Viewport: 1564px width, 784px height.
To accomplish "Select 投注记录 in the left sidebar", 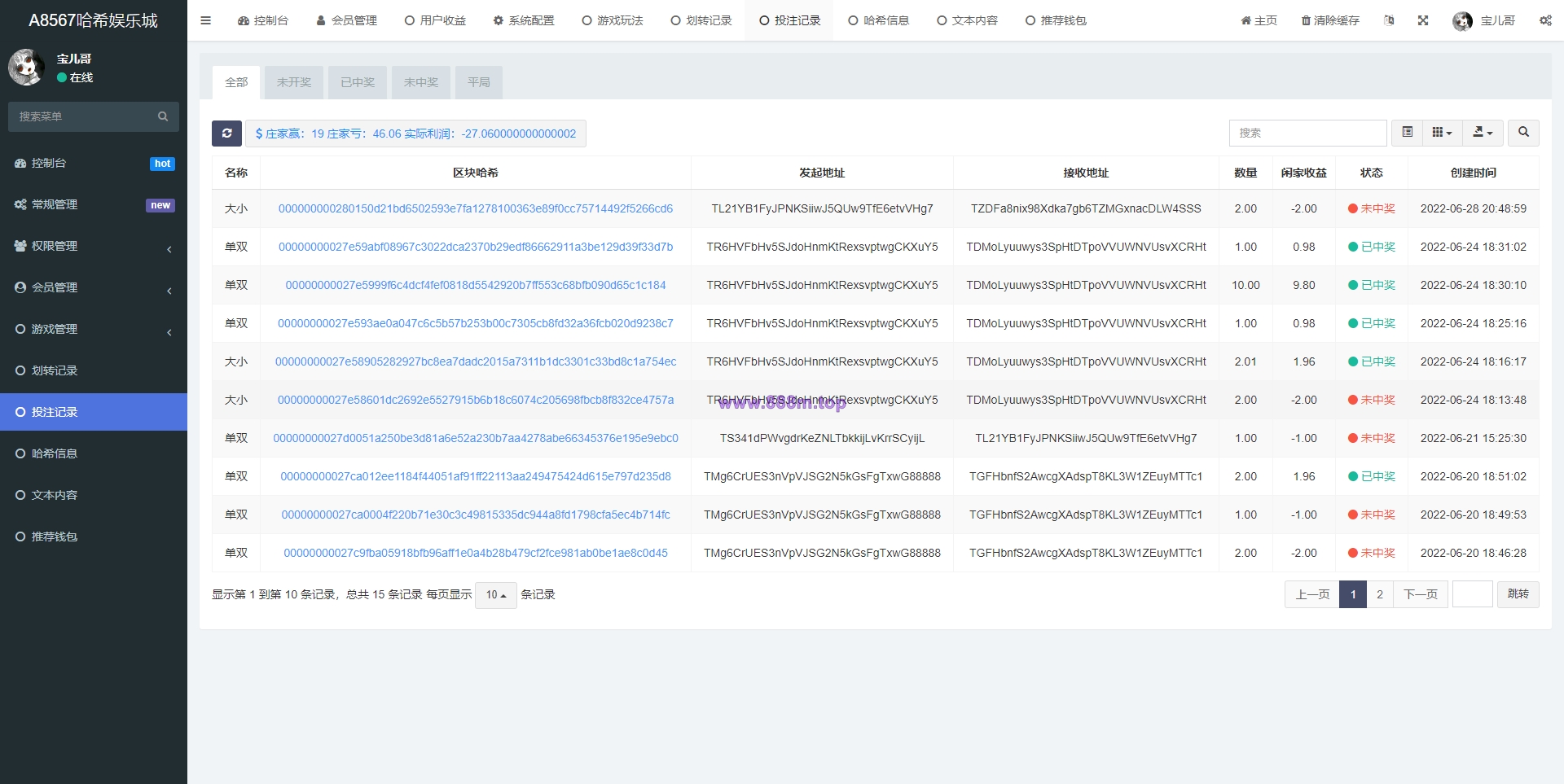I will (x=94, y=412).
